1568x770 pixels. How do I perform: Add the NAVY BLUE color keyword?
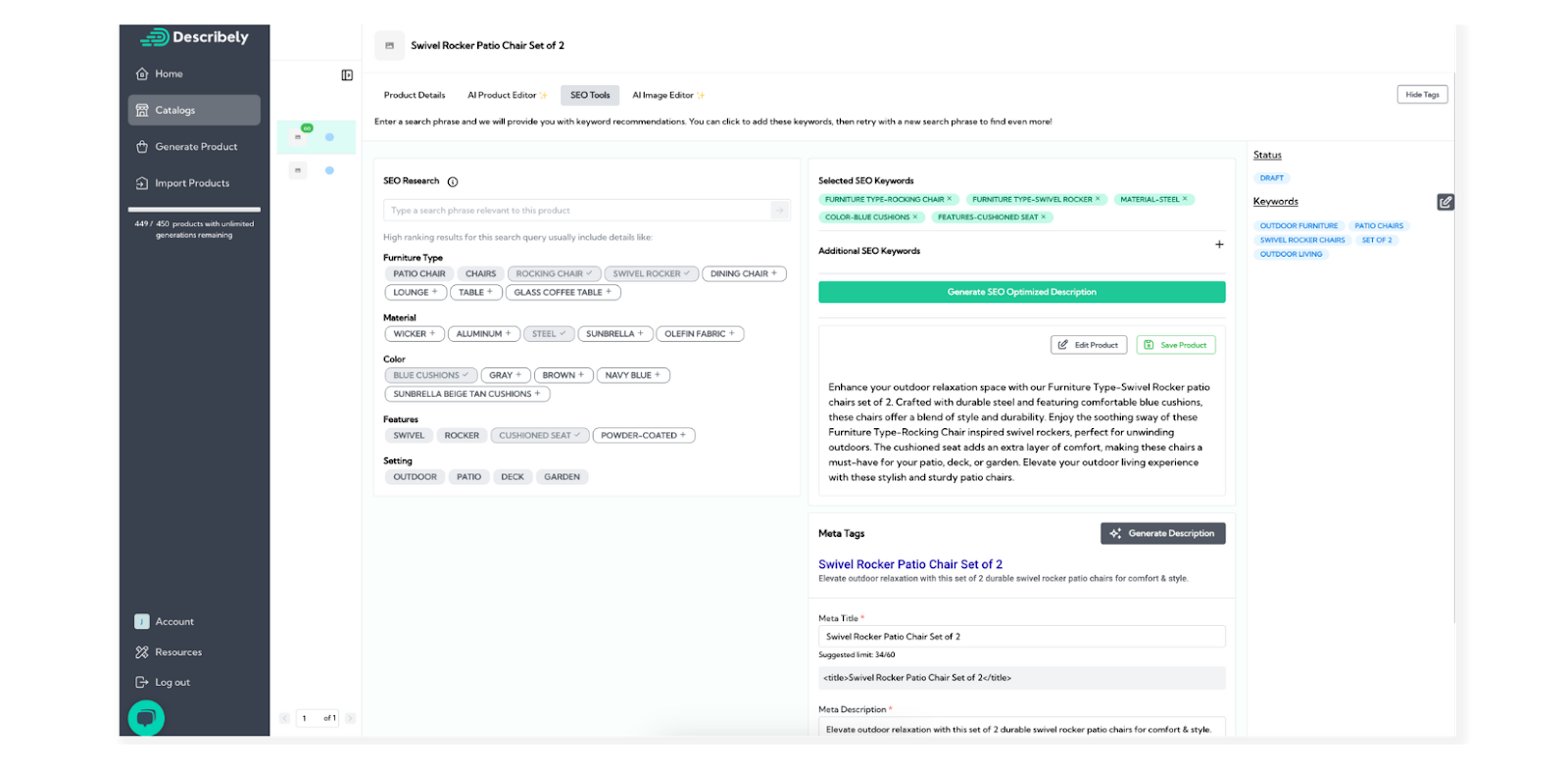click(x=633, y=375)
